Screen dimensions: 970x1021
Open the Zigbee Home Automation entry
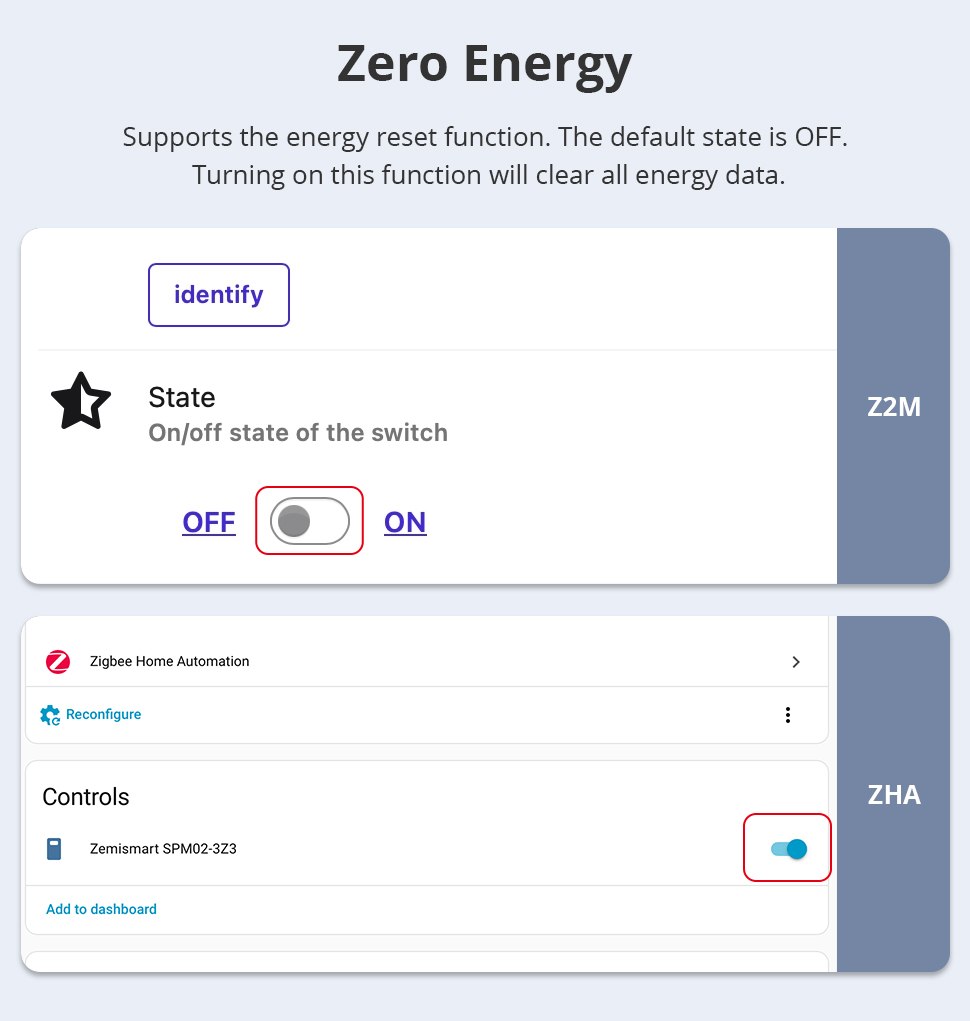pos(169,661)
